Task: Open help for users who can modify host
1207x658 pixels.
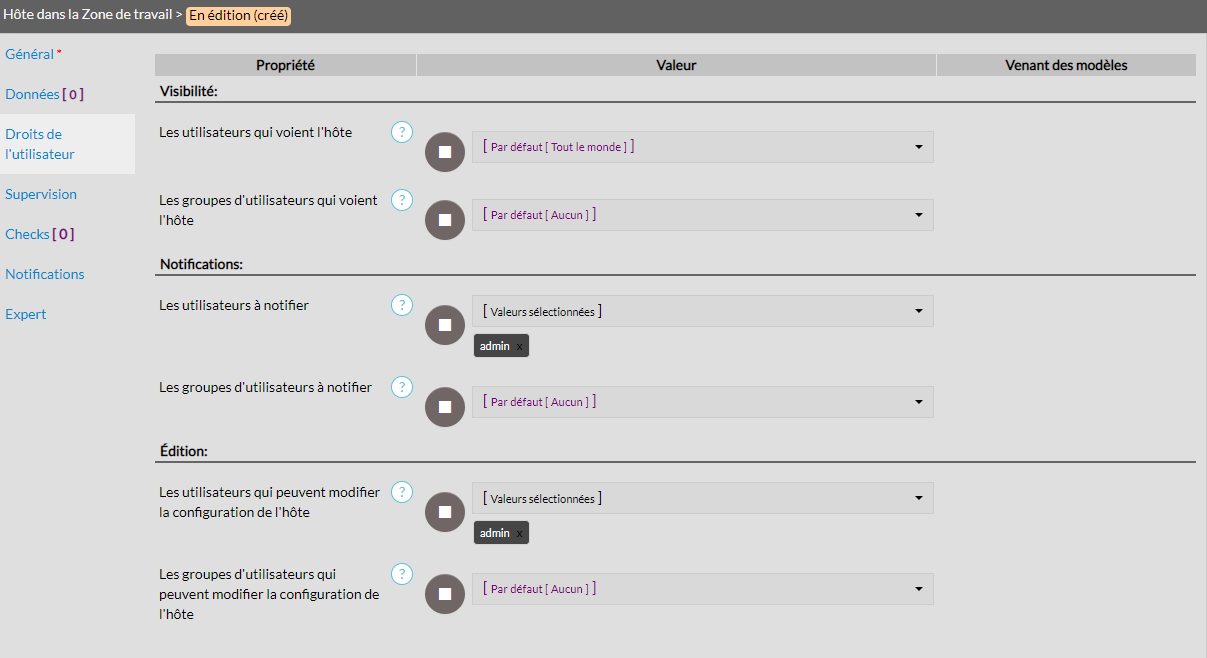Action: click(401, 492)
